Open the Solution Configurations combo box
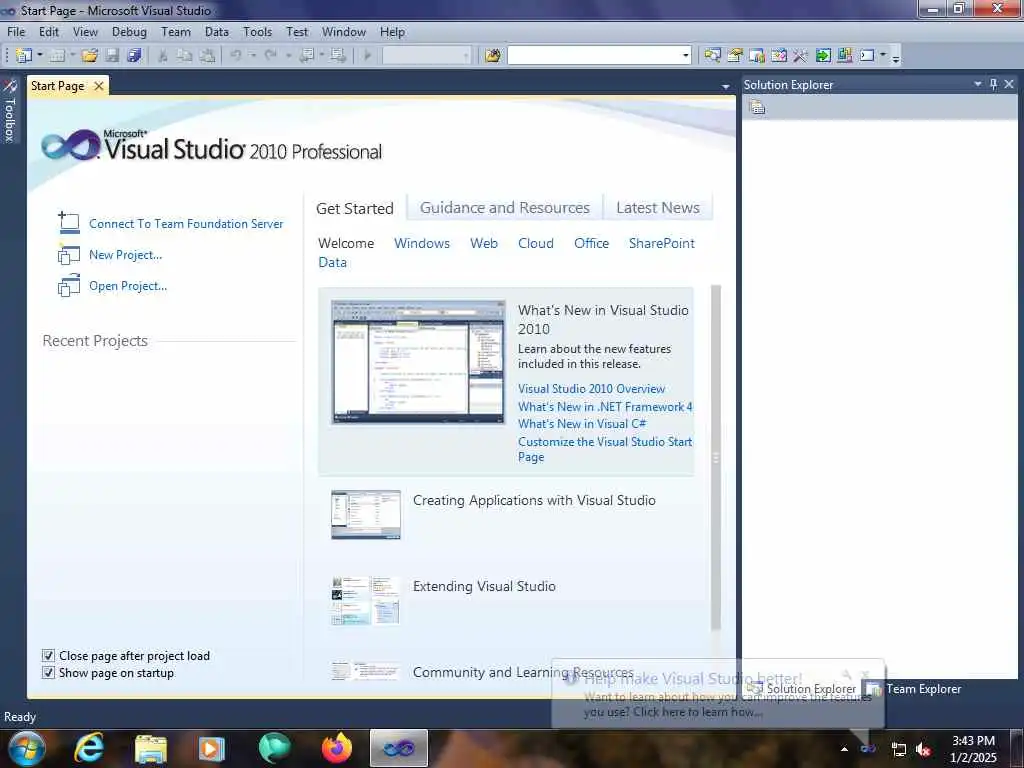The image size is (1024, 768). [426, 56]
